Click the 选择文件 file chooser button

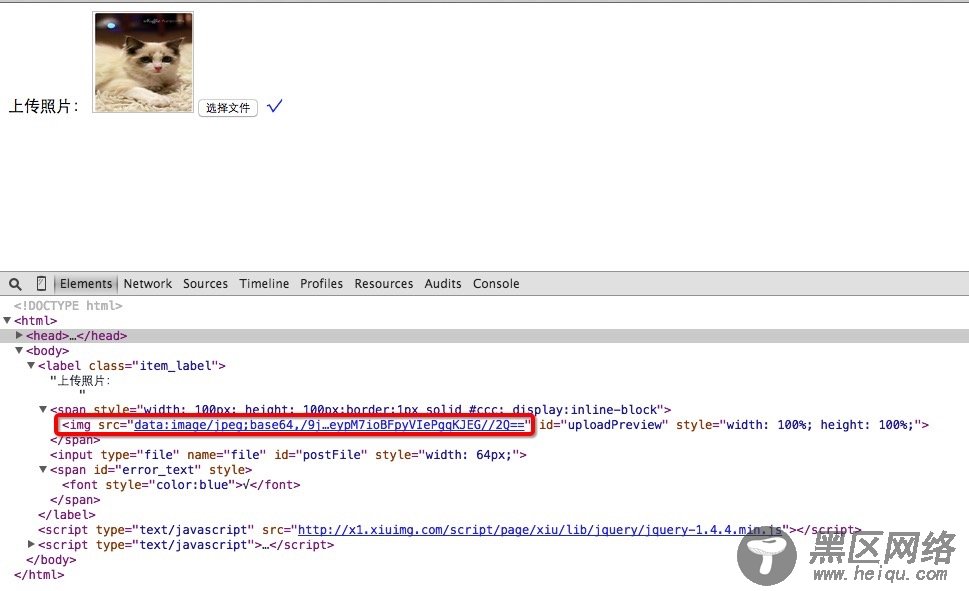click(227, 108)
